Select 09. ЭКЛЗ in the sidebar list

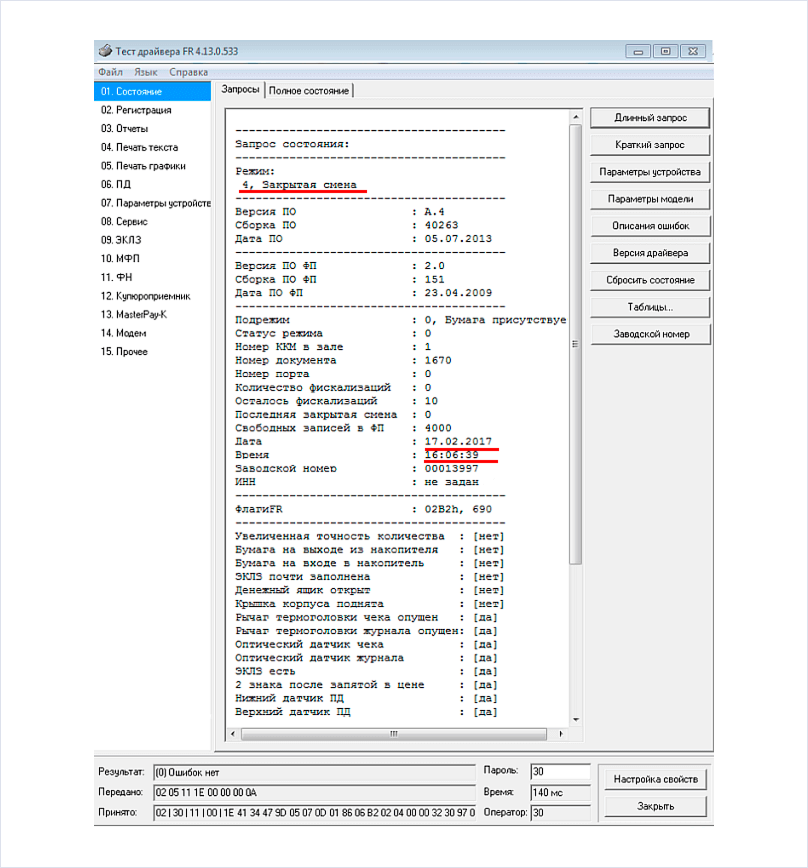124,240
